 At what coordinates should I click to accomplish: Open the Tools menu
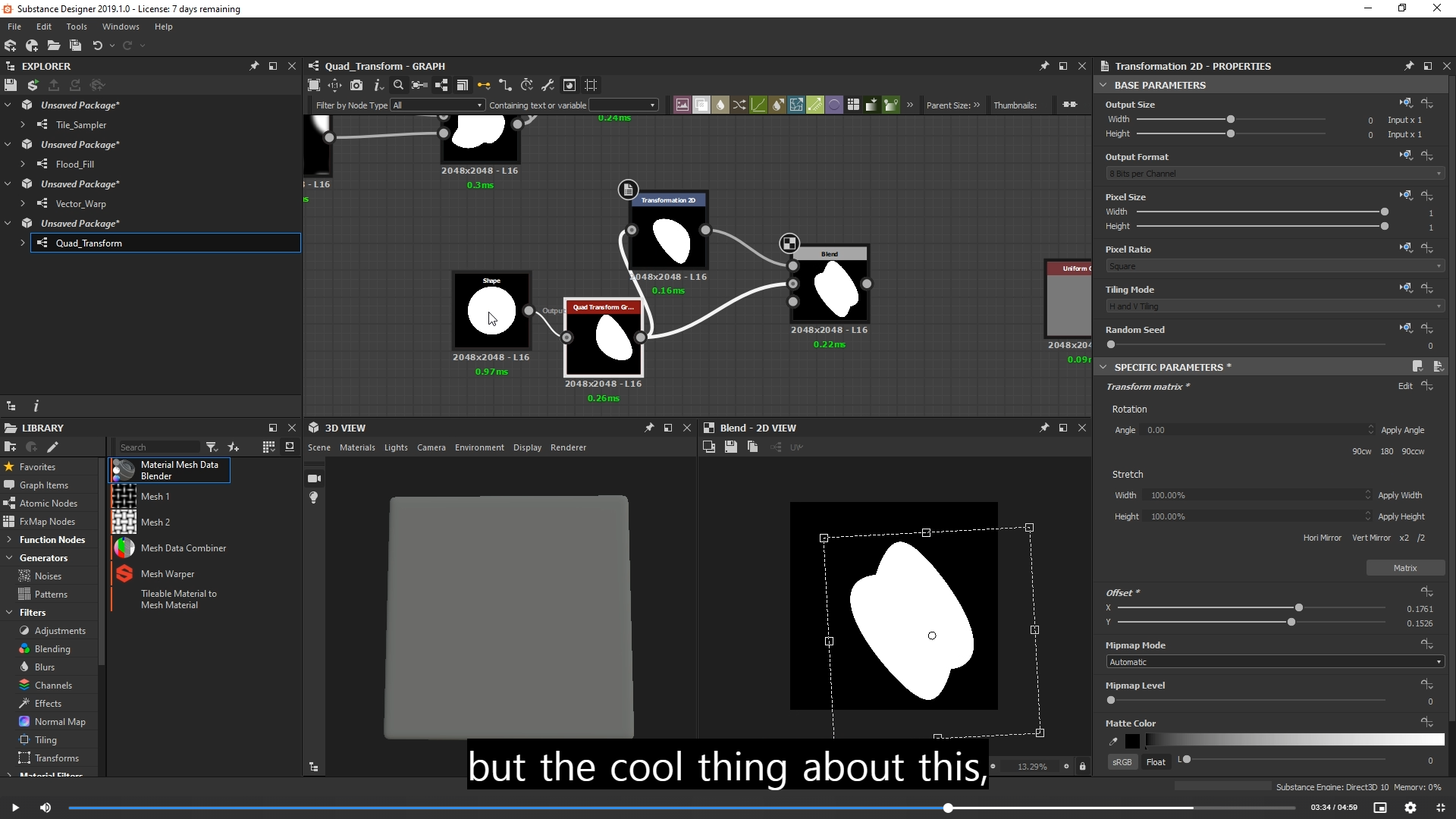76,27
